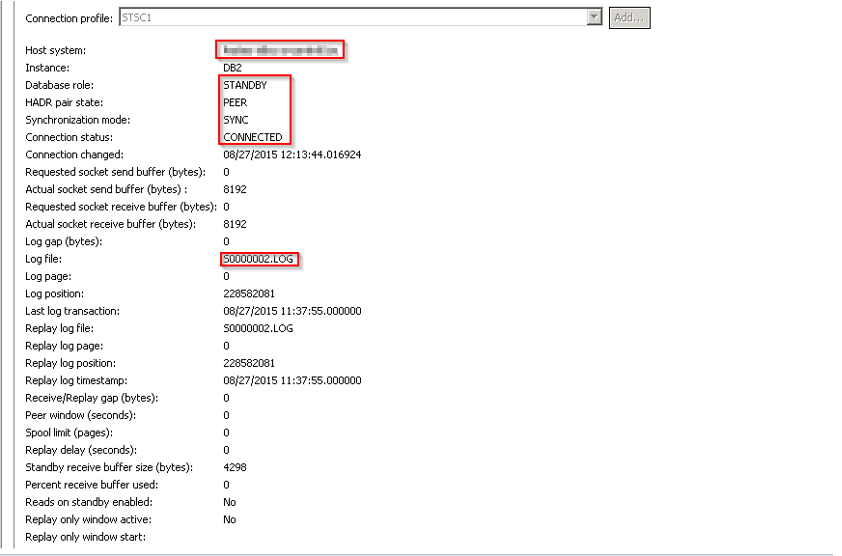
Task: Click the CONNECTED connection status value
Action: coord(253,137)
